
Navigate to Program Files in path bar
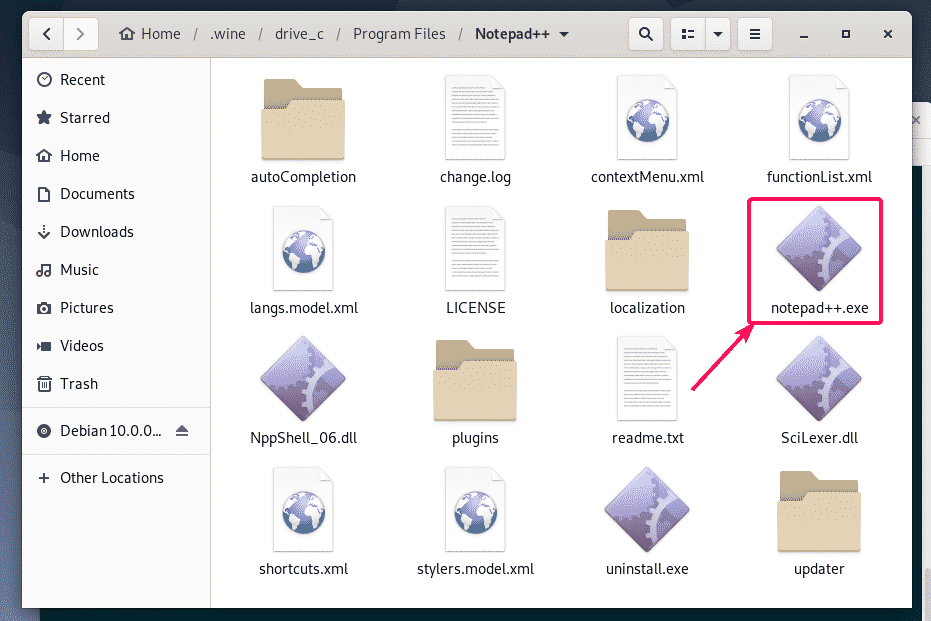pos(399,34)
